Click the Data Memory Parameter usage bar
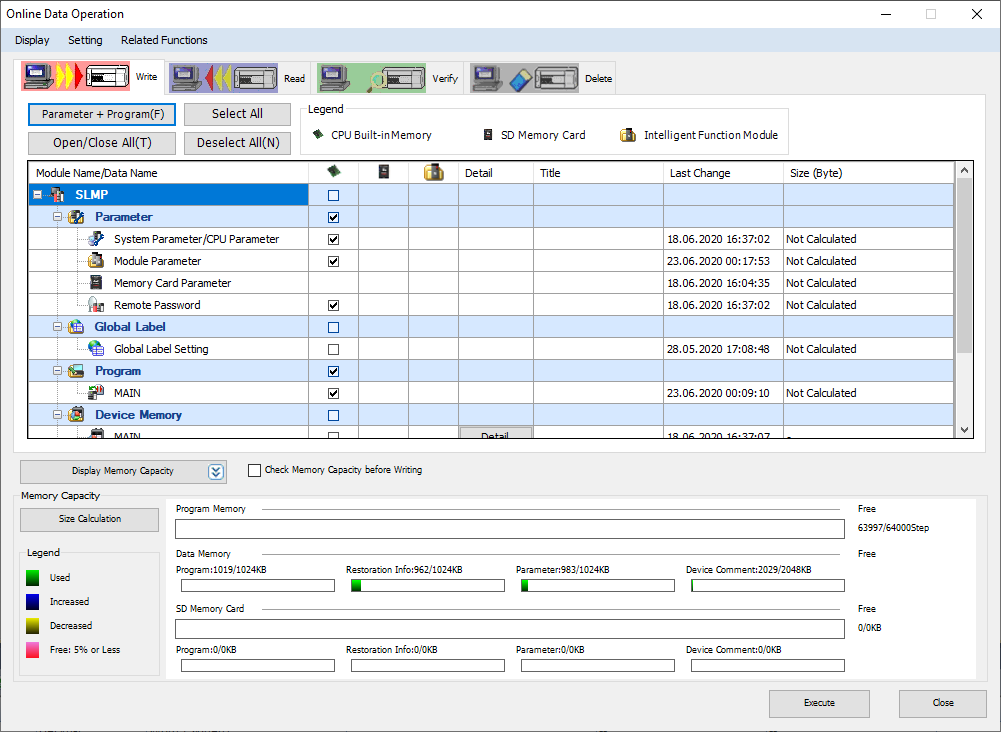The height and width of the screenshot is (732, 1001). click(598, 585)
